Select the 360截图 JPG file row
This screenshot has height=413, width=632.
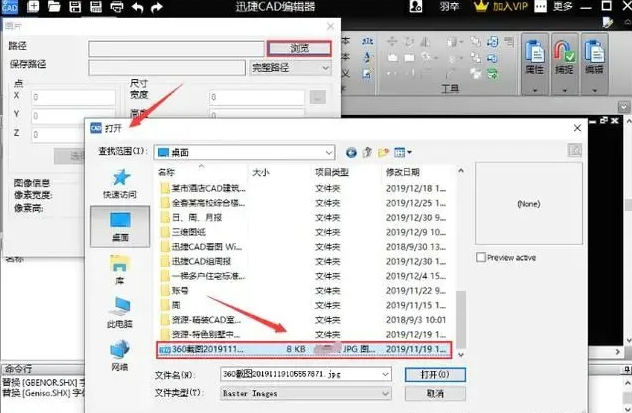[x=300, y=349]
